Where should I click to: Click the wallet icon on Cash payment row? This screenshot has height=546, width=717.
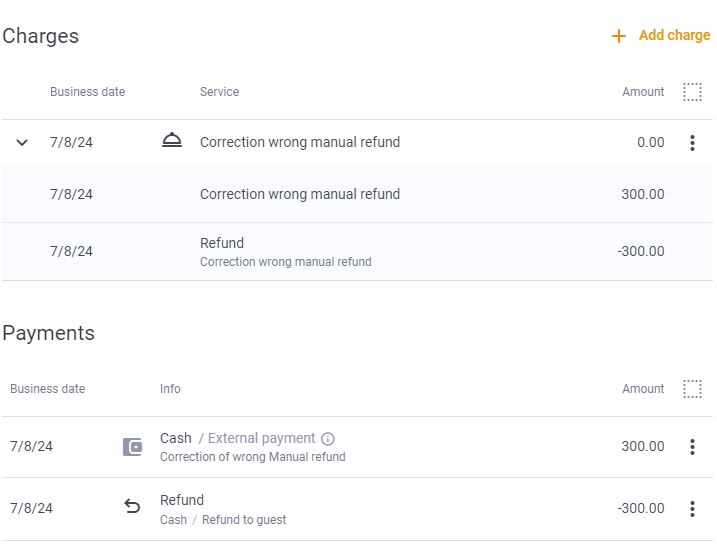(x=133, y=447)
